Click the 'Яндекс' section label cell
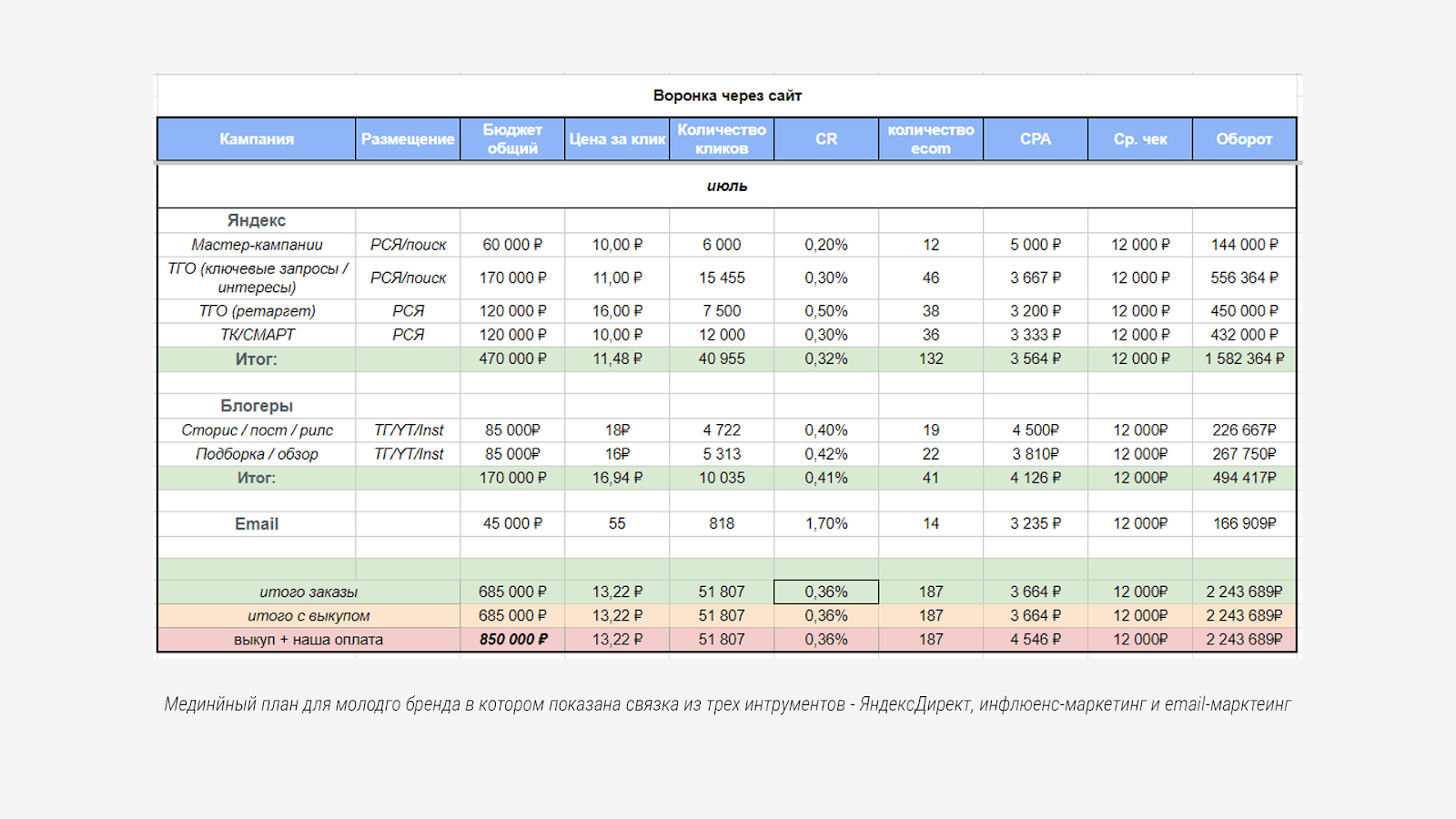Screen dimensions: 1456x819 click(x=257, y=220)
